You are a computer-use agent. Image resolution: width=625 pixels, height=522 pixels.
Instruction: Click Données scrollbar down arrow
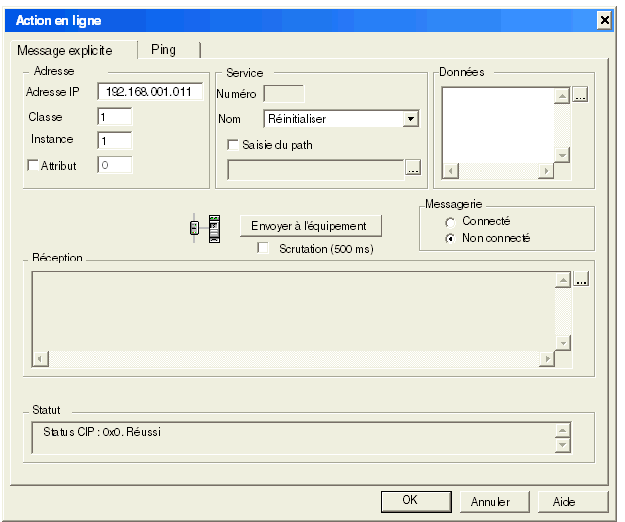coord(562,155)
